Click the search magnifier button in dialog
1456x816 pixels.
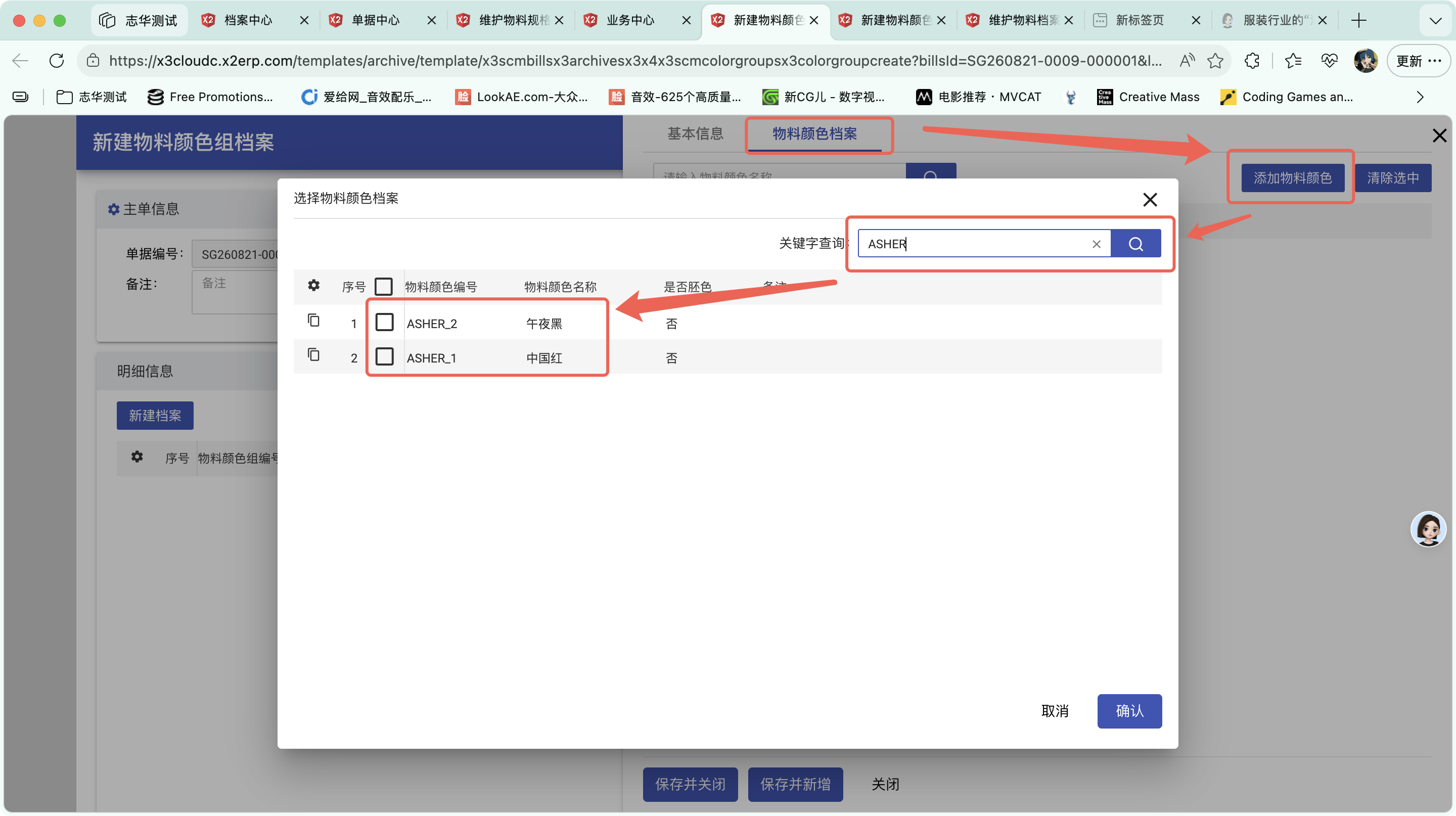(x=1135, y=244)
